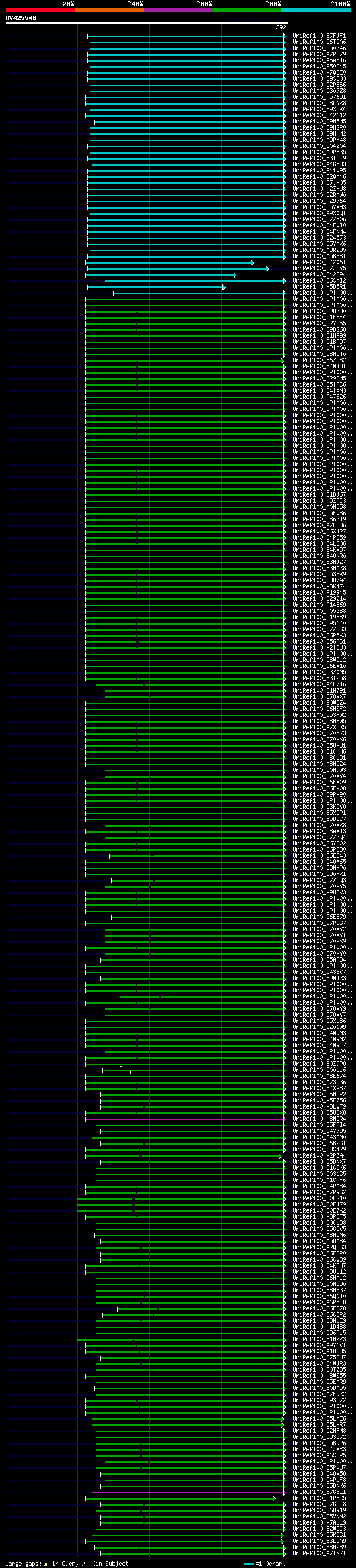Click hit label UniRef100_A2PZA4
Viewport: 356px width, 1568px height.
pos(319,1155)
